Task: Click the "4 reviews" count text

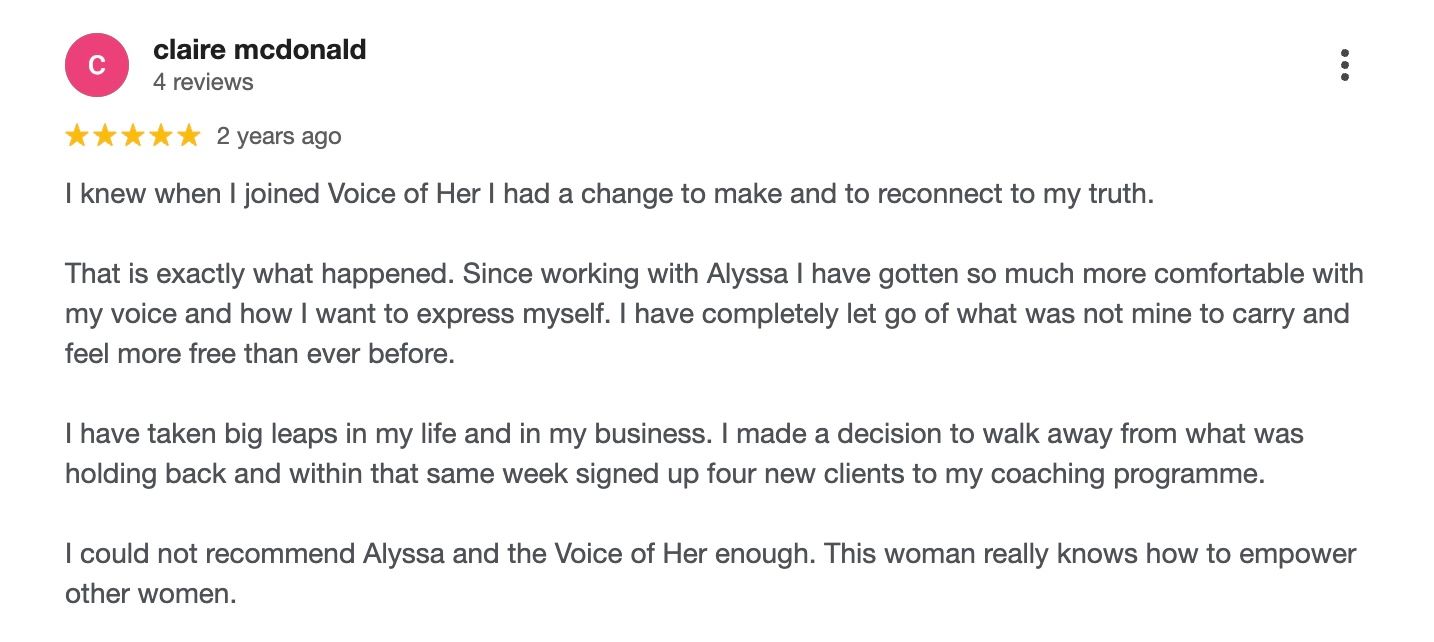Action: click(203, 82)
